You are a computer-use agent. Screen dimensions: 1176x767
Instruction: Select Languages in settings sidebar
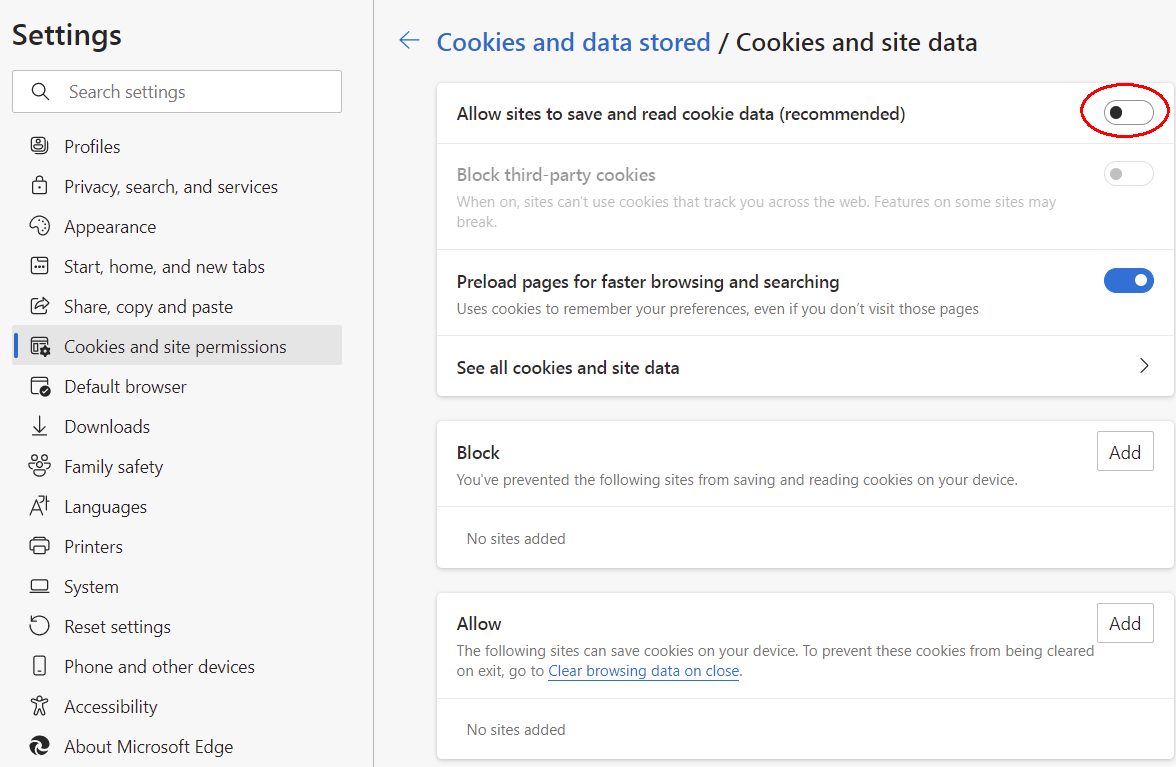(x=105, y=506)
